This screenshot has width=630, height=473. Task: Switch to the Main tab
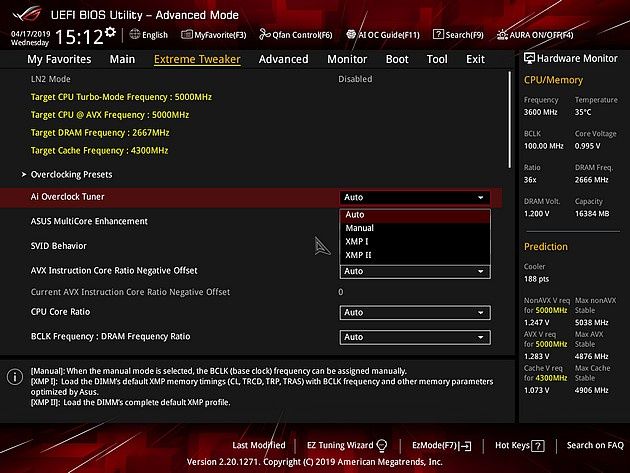point(122,59)
